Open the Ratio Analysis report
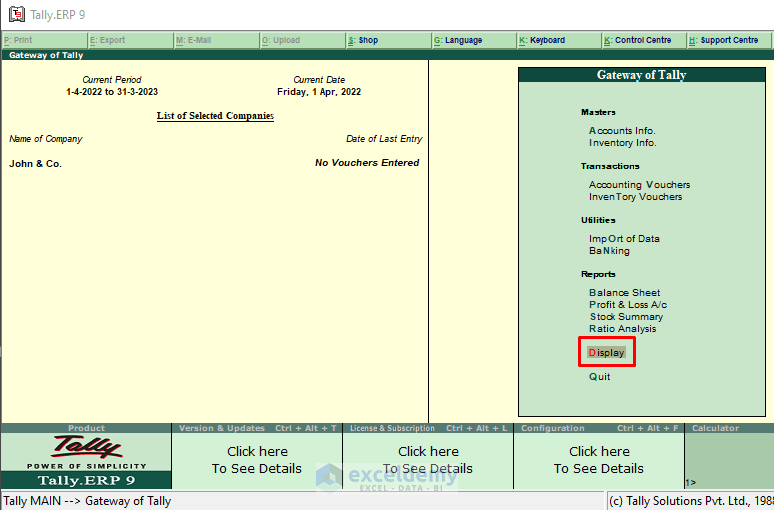This screenshot has width=774, height=510. point(622,329)
